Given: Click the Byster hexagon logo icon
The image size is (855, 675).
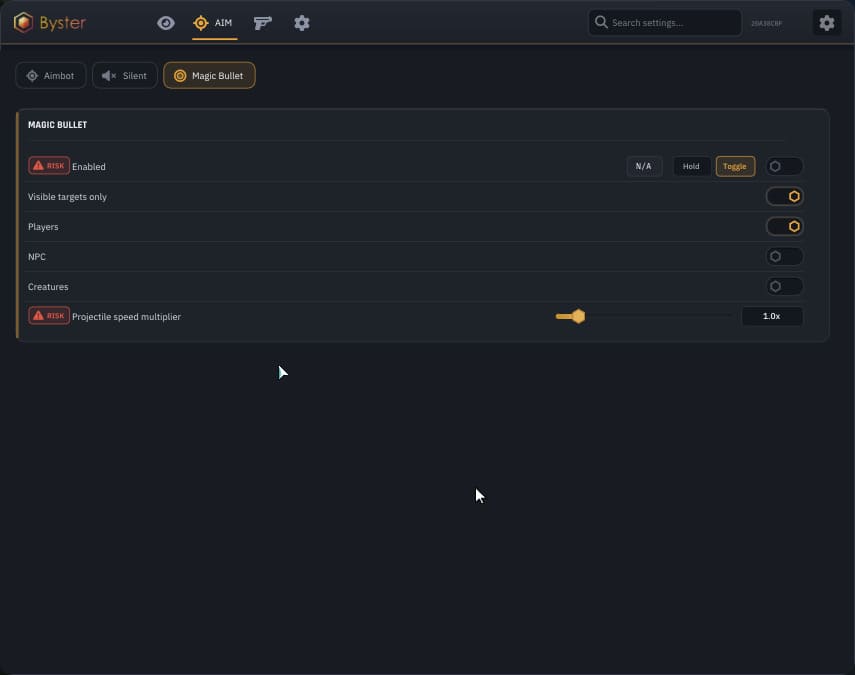Looking at the screenshot, I should (x=23, y=22).
